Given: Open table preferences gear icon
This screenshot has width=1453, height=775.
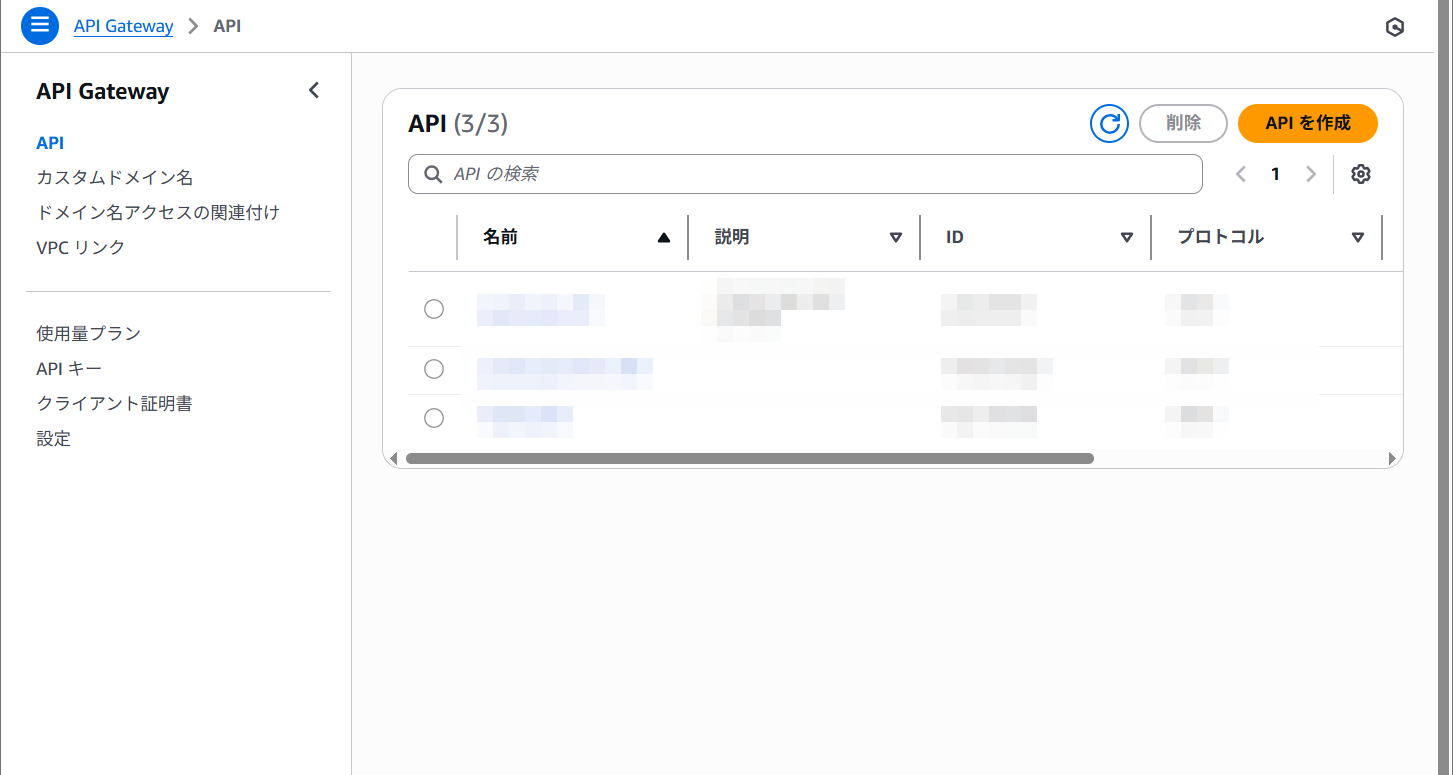Looking at the screenshot, I should pos(1360,174).
